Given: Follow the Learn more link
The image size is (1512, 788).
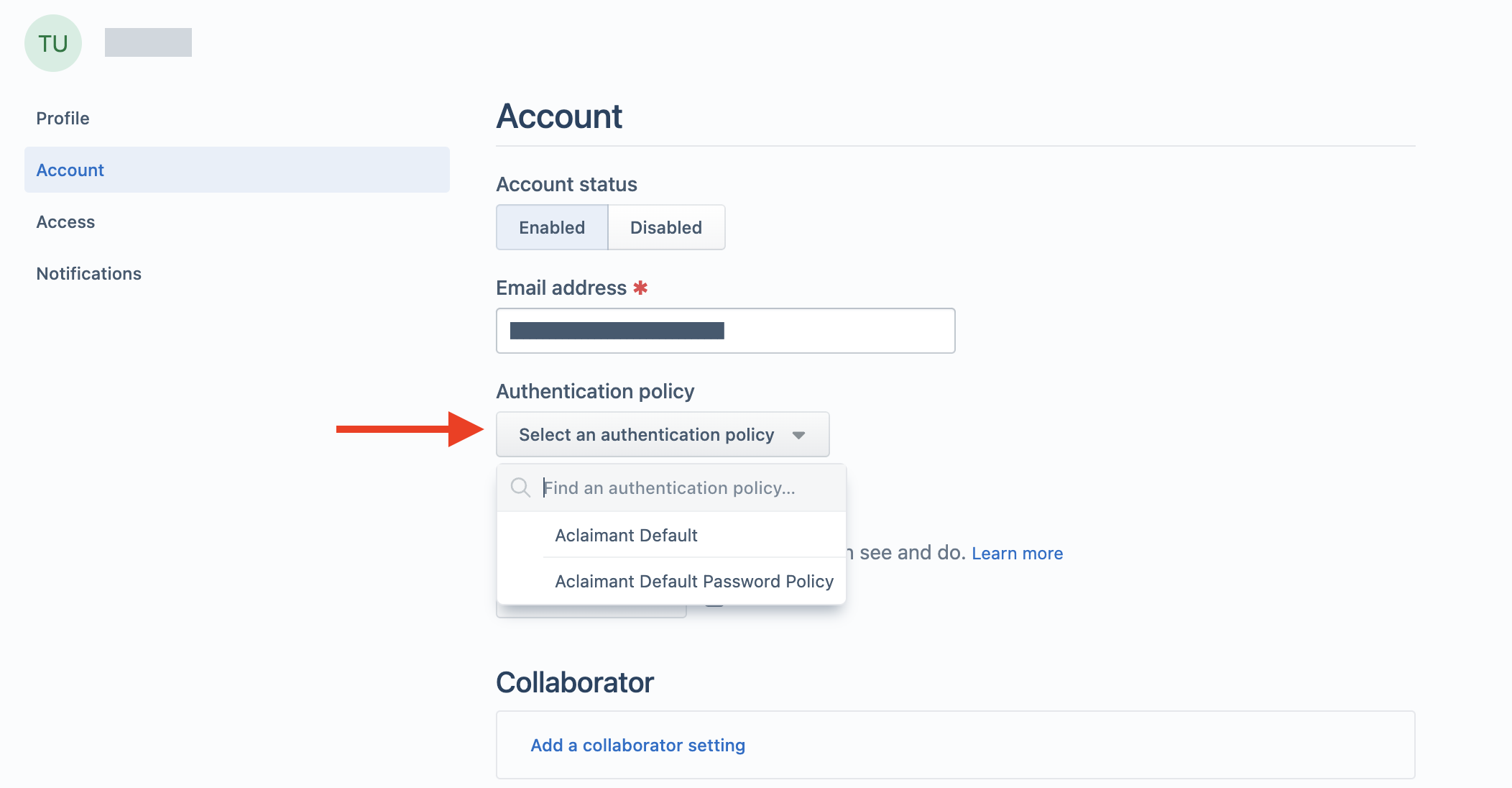Looking at the screenshot, I should click(1017, 553).
